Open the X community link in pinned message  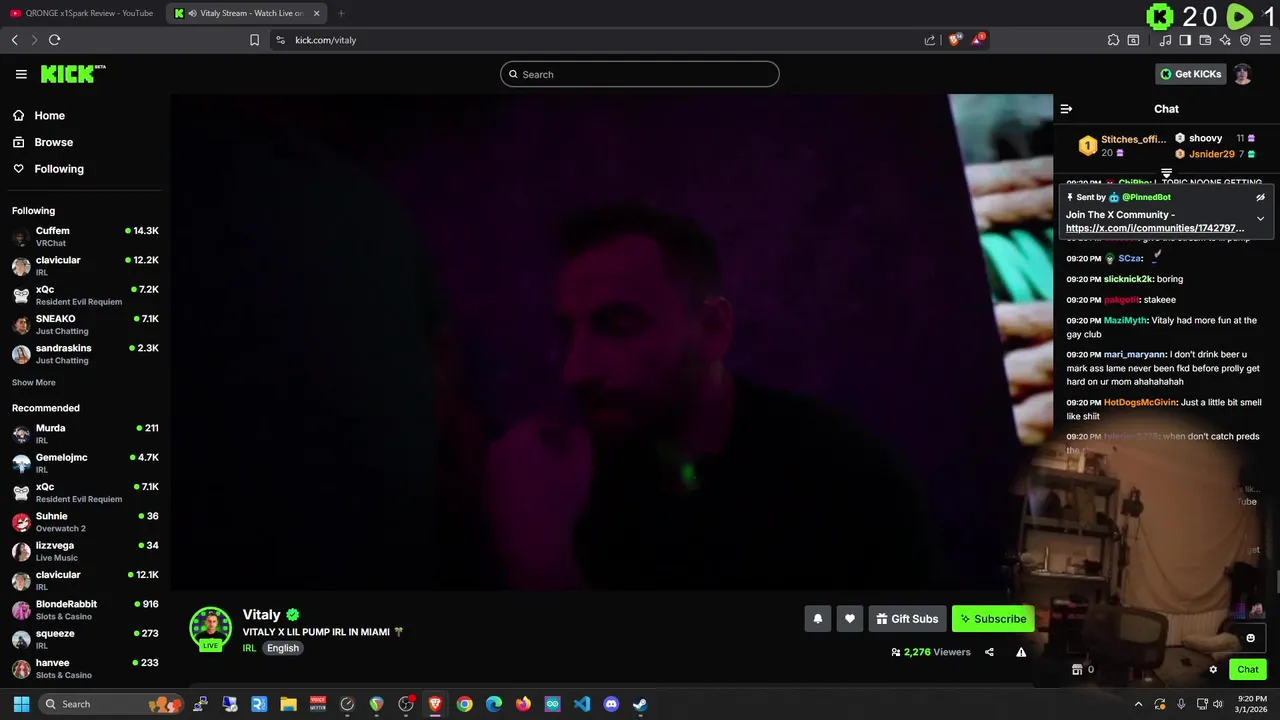pyautogui.click(x=1155, y=228)
